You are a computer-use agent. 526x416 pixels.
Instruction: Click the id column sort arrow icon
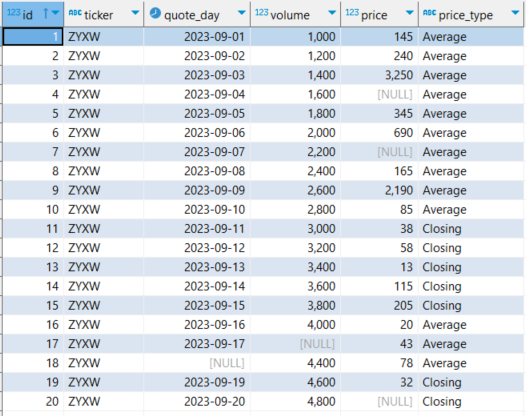coord(46,13)
